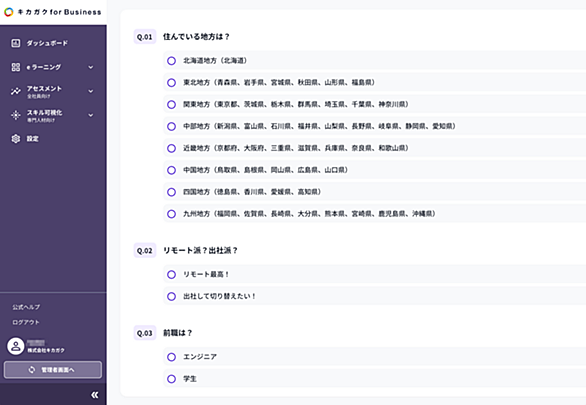
Task: Go to ダッシュボード menu item
Action: [53, 43]
